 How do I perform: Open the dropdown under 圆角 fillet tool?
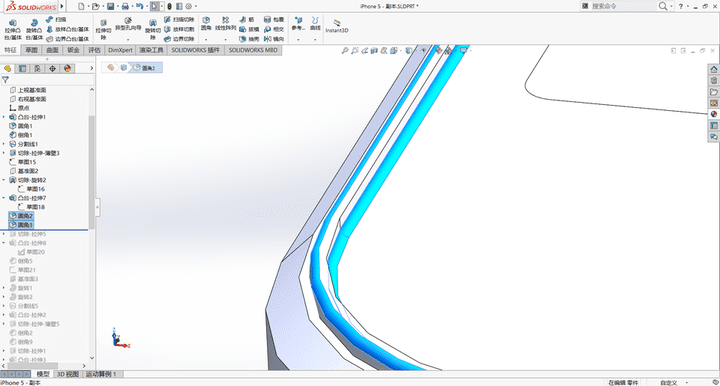coord(206,39)
